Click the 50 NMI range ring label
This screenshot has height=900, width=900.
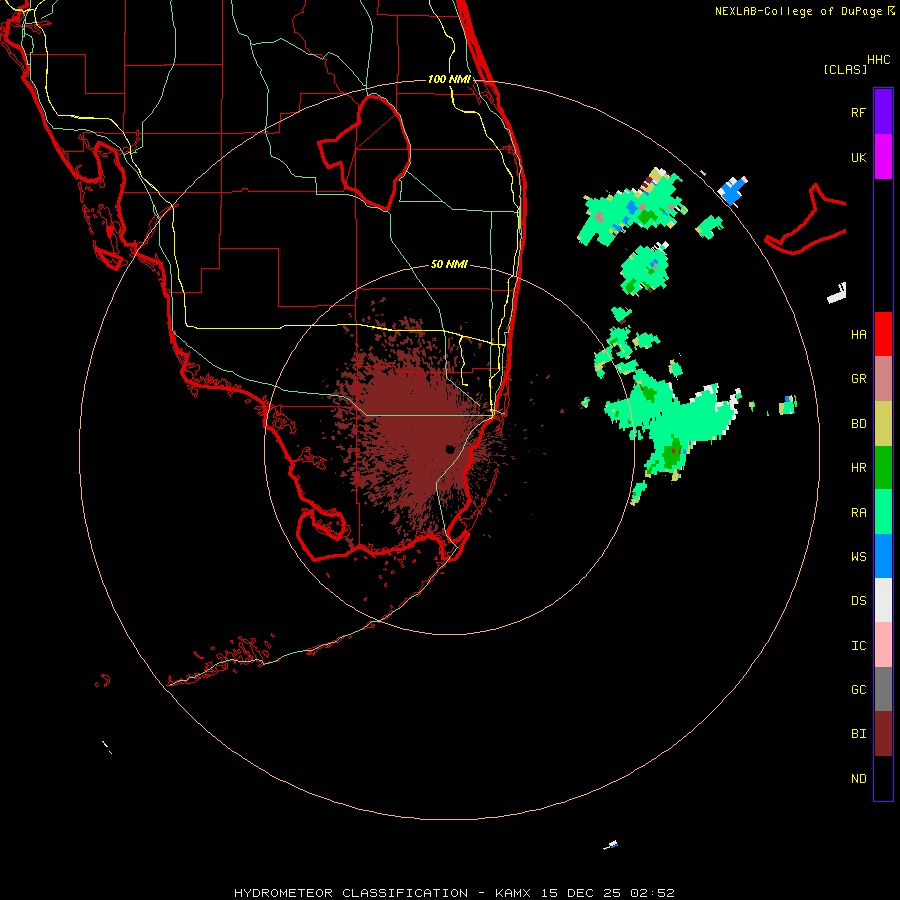tap(449, 264)
